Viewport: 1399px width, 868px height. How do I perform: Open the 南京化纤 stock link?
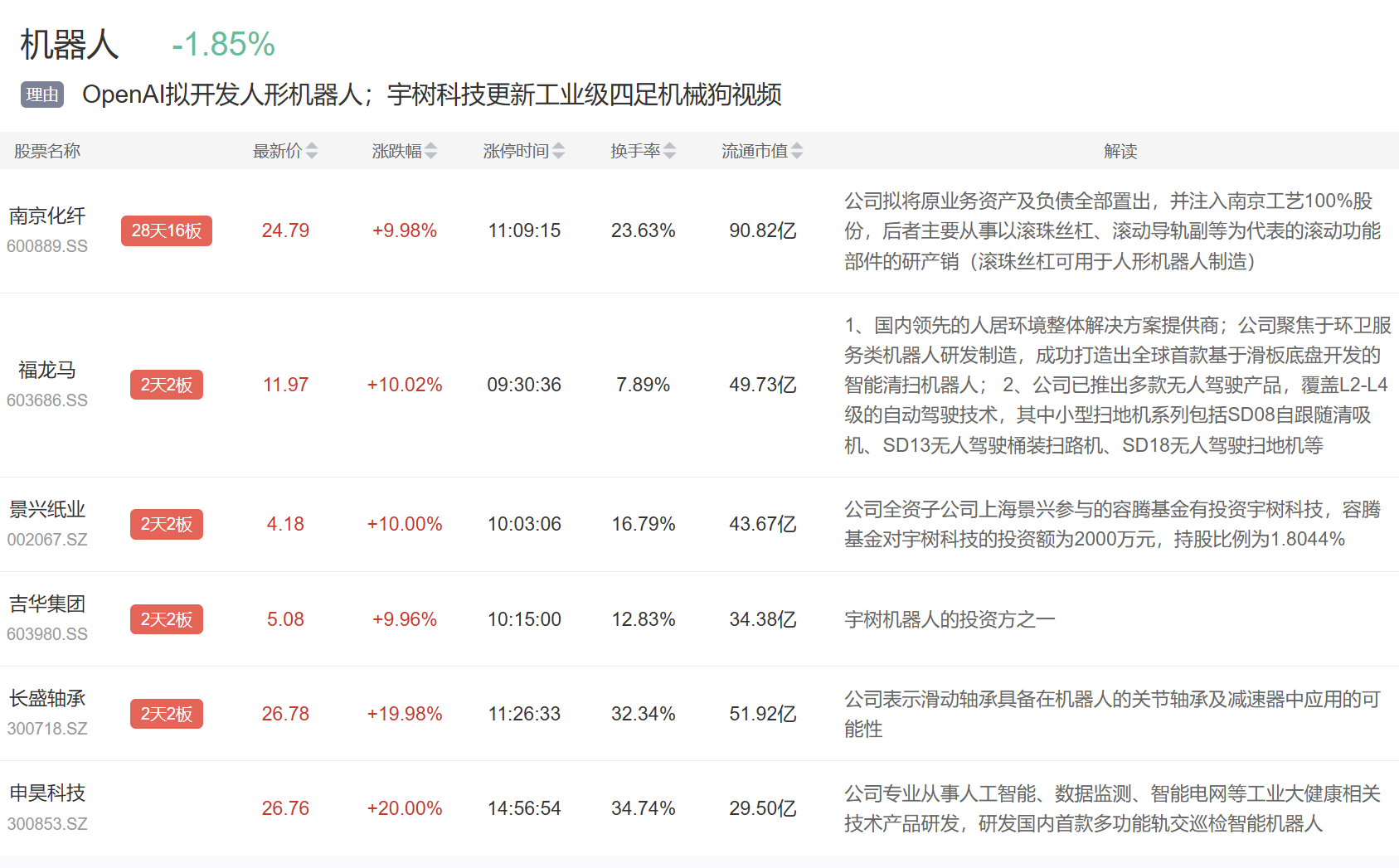47,216
